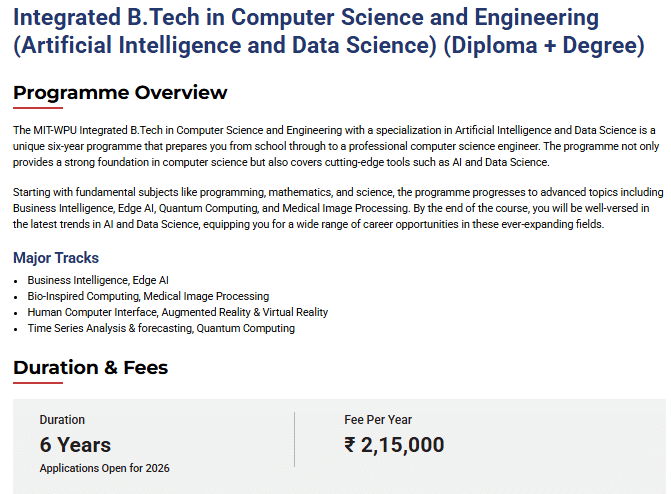The width and height of the screenshot is (671, 494).
Task: Click the "6 Years" duration value
Action: point(75,445)
